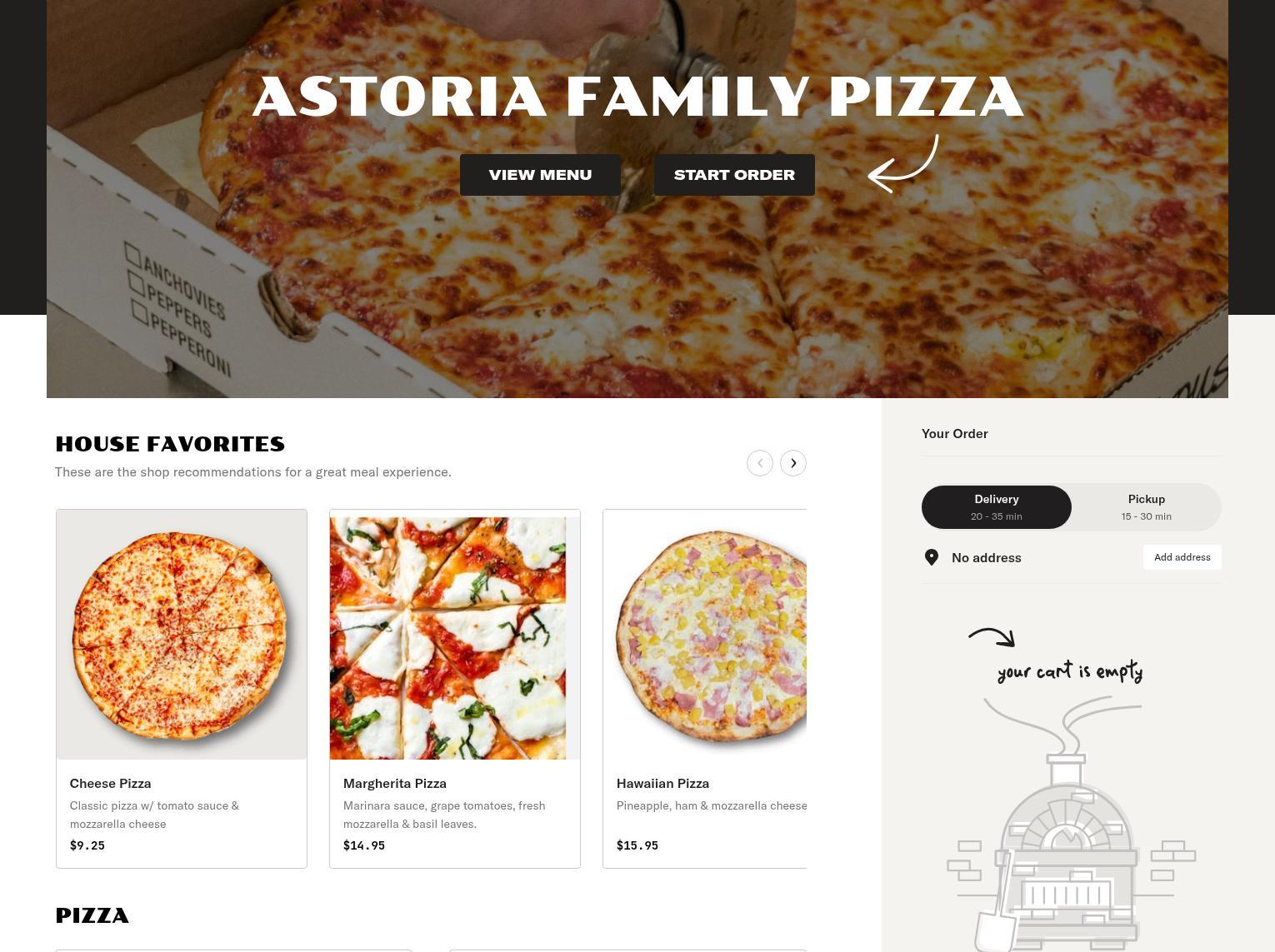The width and height of the screenshot is (1275, 952).
Task: Click the previous arrow in House Favorites
Action: [x=759, y=463]
